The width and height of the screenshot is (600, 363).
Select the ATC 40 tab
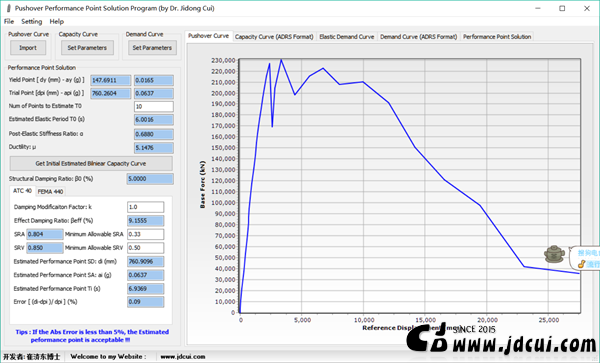(22, 190)
